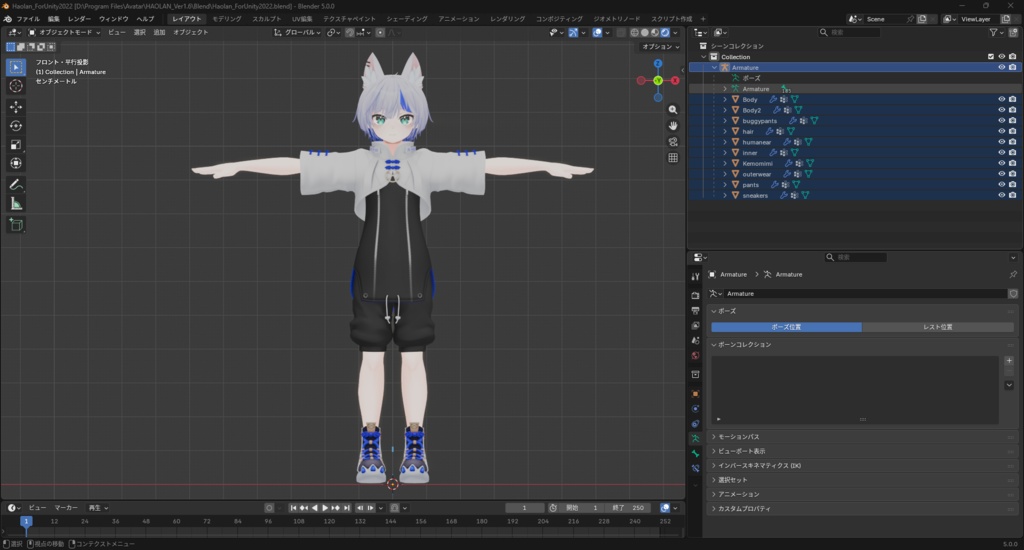The height and width of the screenshot is (550, 1024).
Task: Open the ヘルプ menu
Action: click(x=145, y=19)
